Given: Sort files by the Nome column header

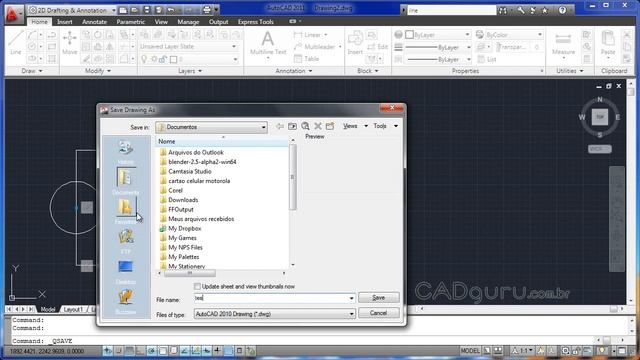Looking at the screenshot, I should tap(222, 141).
